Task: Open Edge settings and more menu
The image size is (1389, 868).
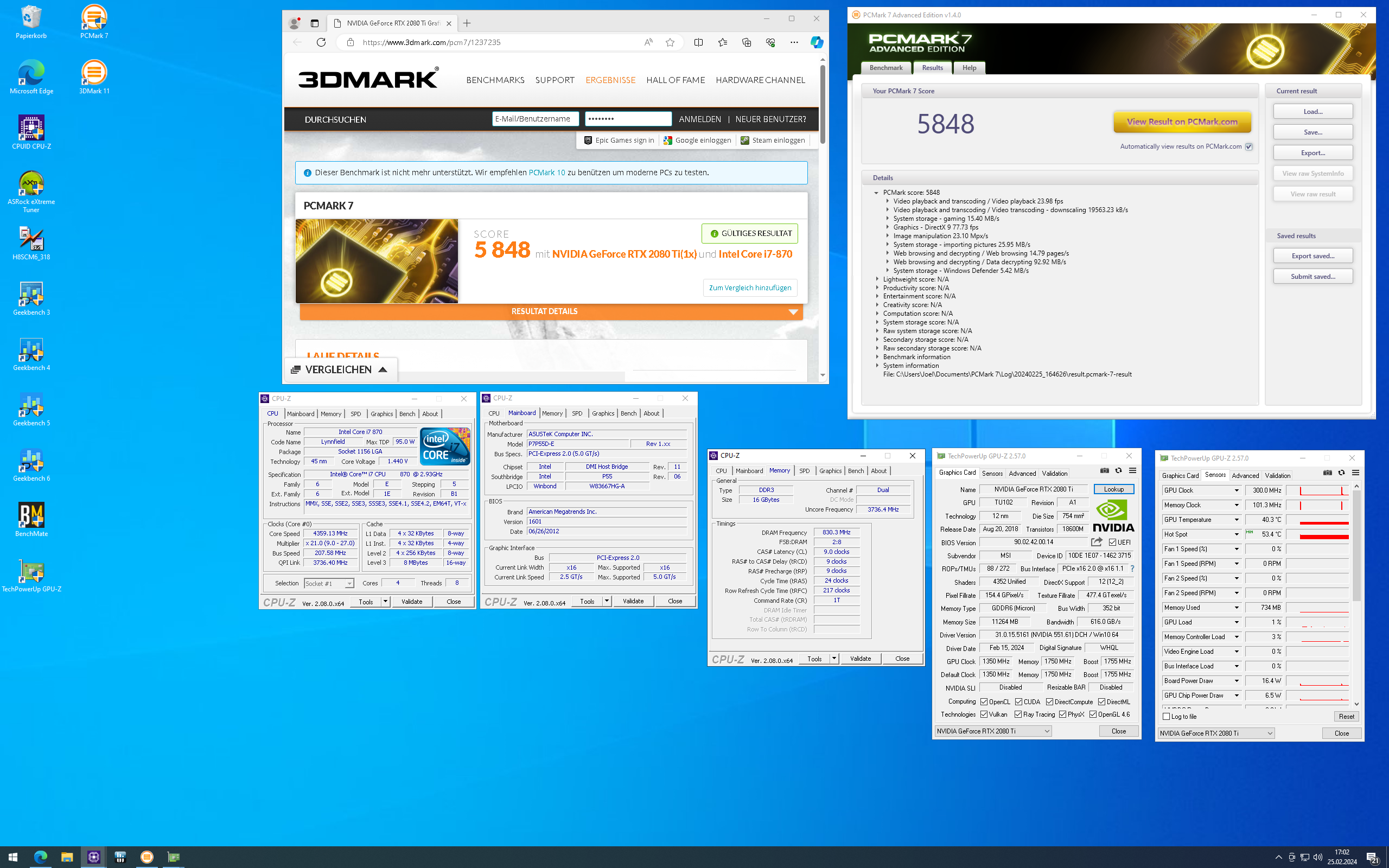Action: click(x=794, y=42)
